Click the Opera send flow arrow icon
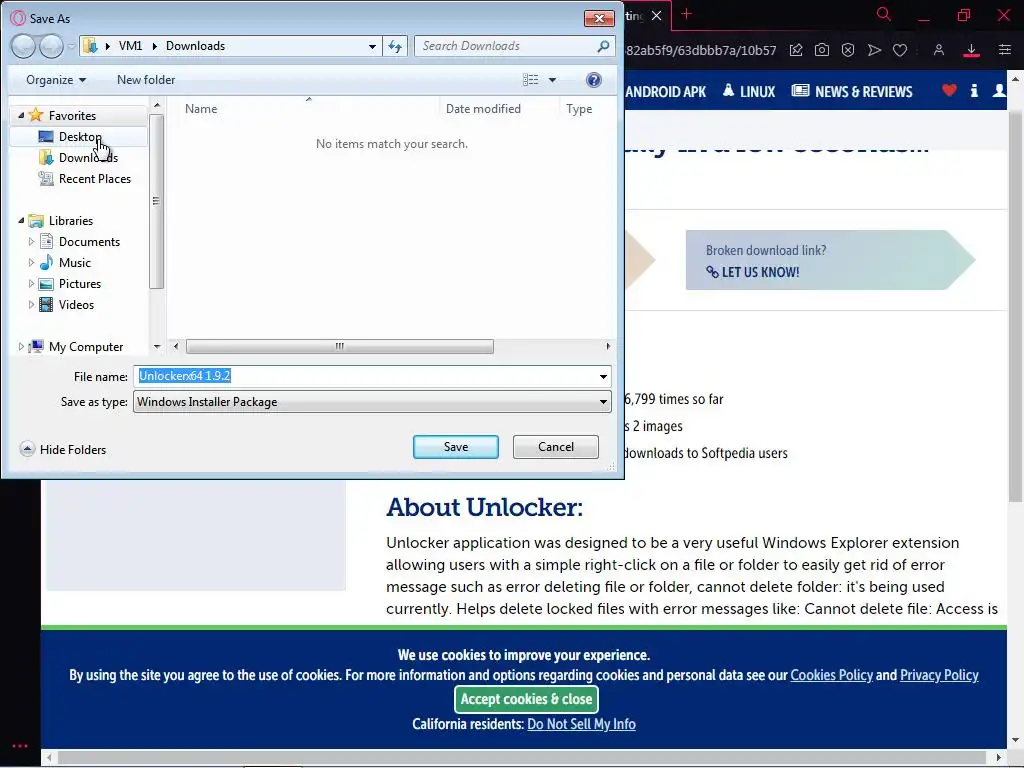 874,50
